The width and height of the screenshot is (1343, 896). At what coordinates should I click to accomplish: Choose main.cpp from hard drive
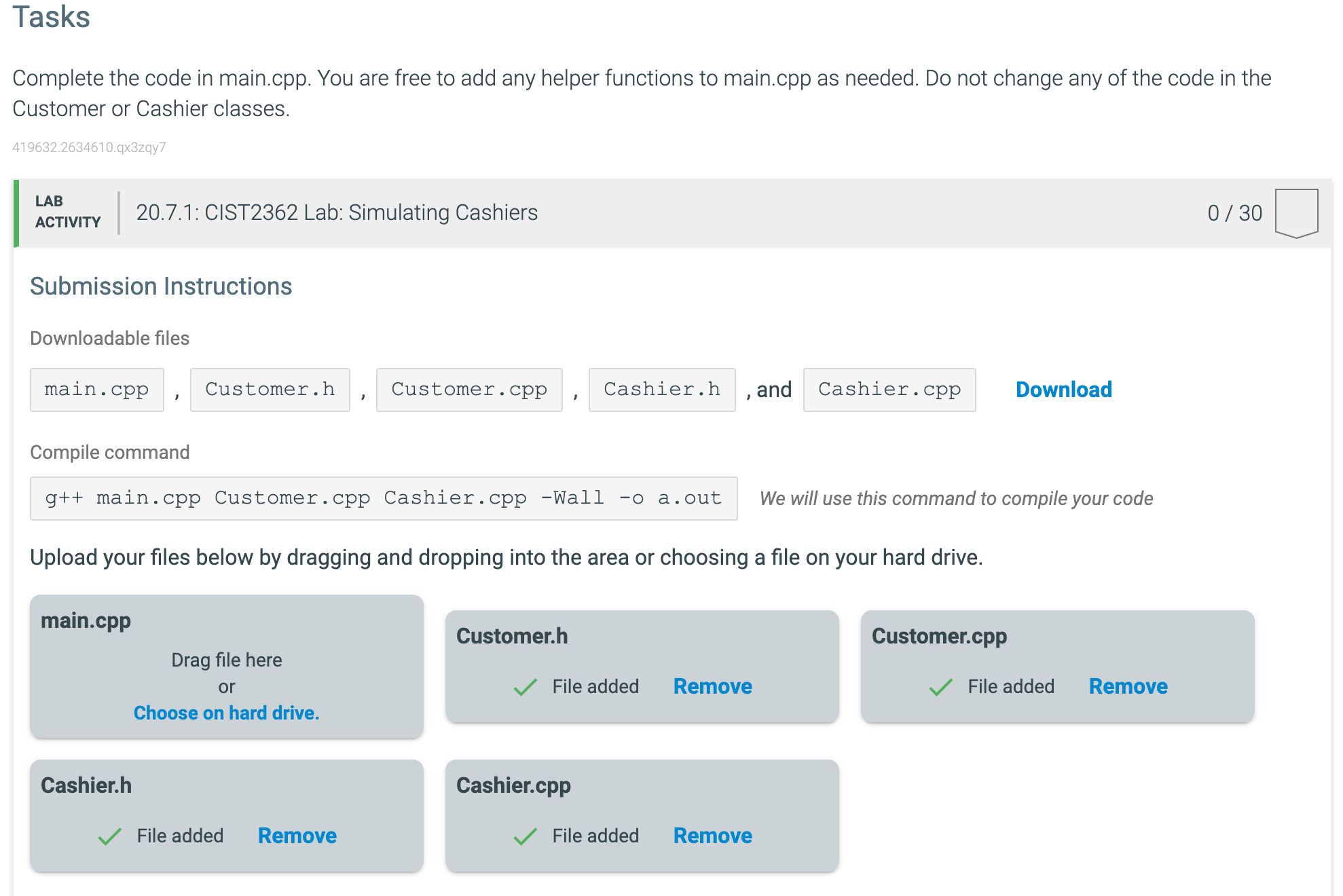click(x=226, y=713)
